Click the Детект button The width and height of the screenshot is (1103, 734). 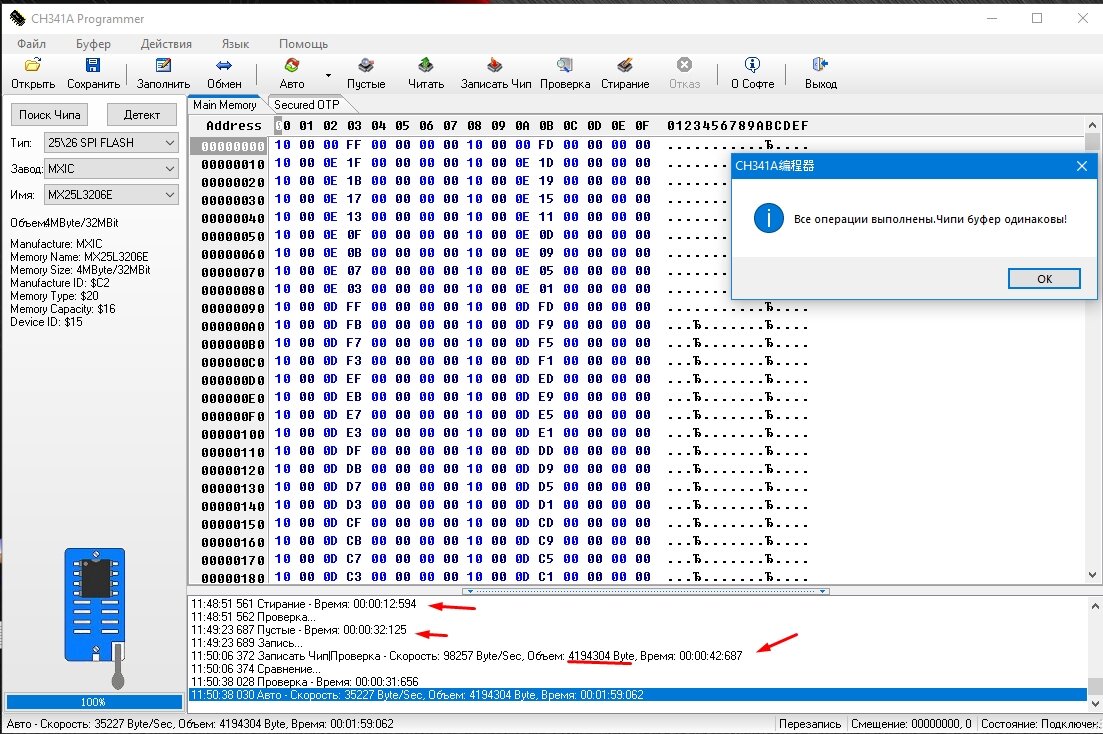[x=141, y=114]
